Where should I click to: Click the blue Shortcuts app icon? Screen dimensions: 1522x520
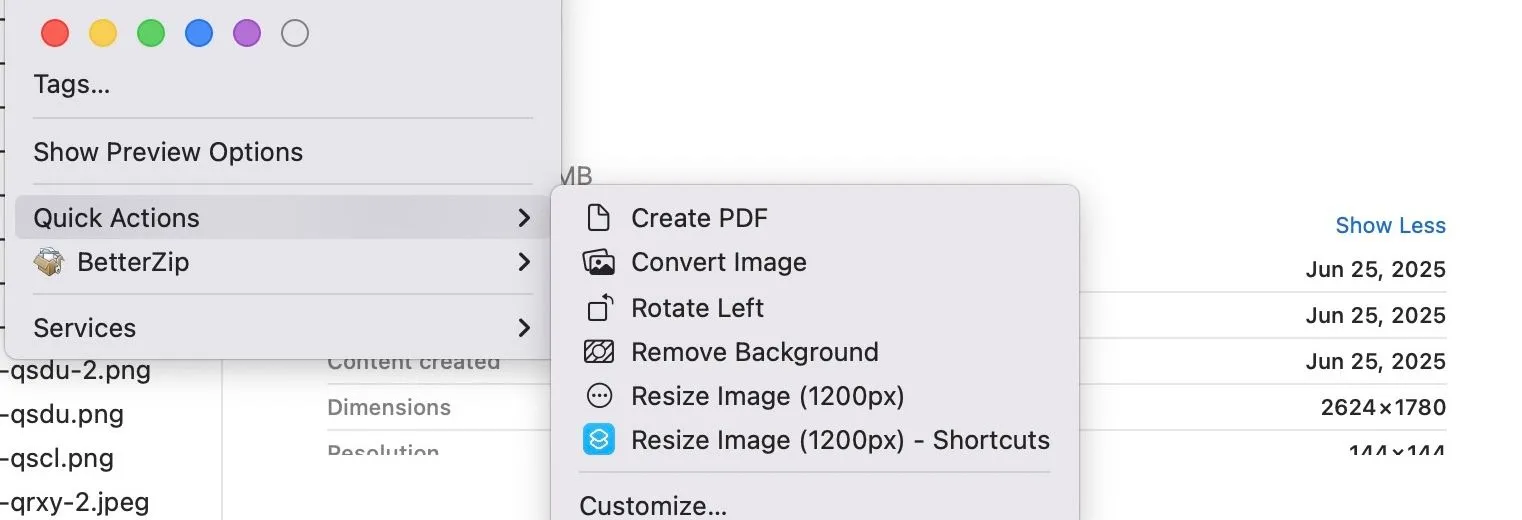pyautogui.click(x=598, y=440)
